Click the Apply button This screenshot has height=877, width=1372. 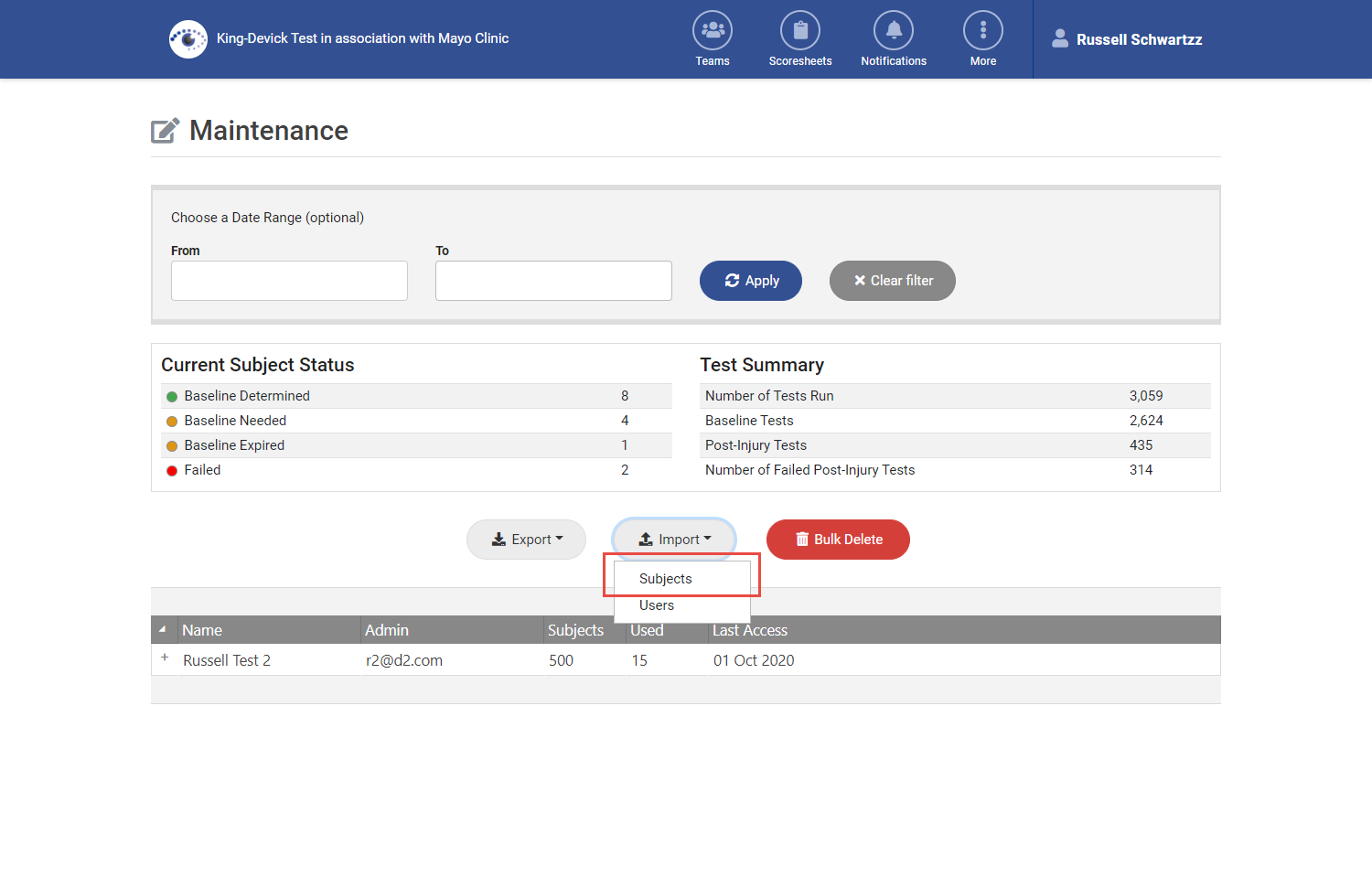[x=750, y=281]
